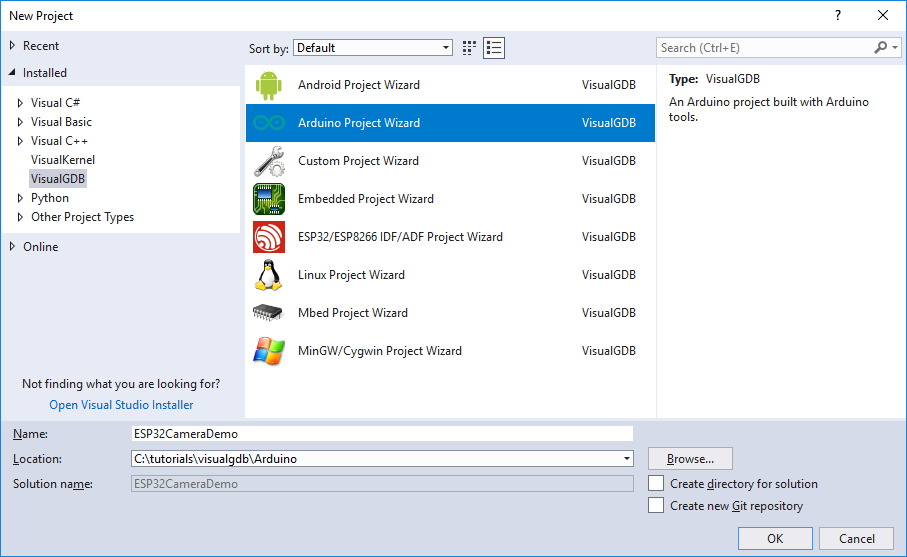Select Embedded Project Wizard text
Viewport: 907px width, 557px height.
coord(366,199)
